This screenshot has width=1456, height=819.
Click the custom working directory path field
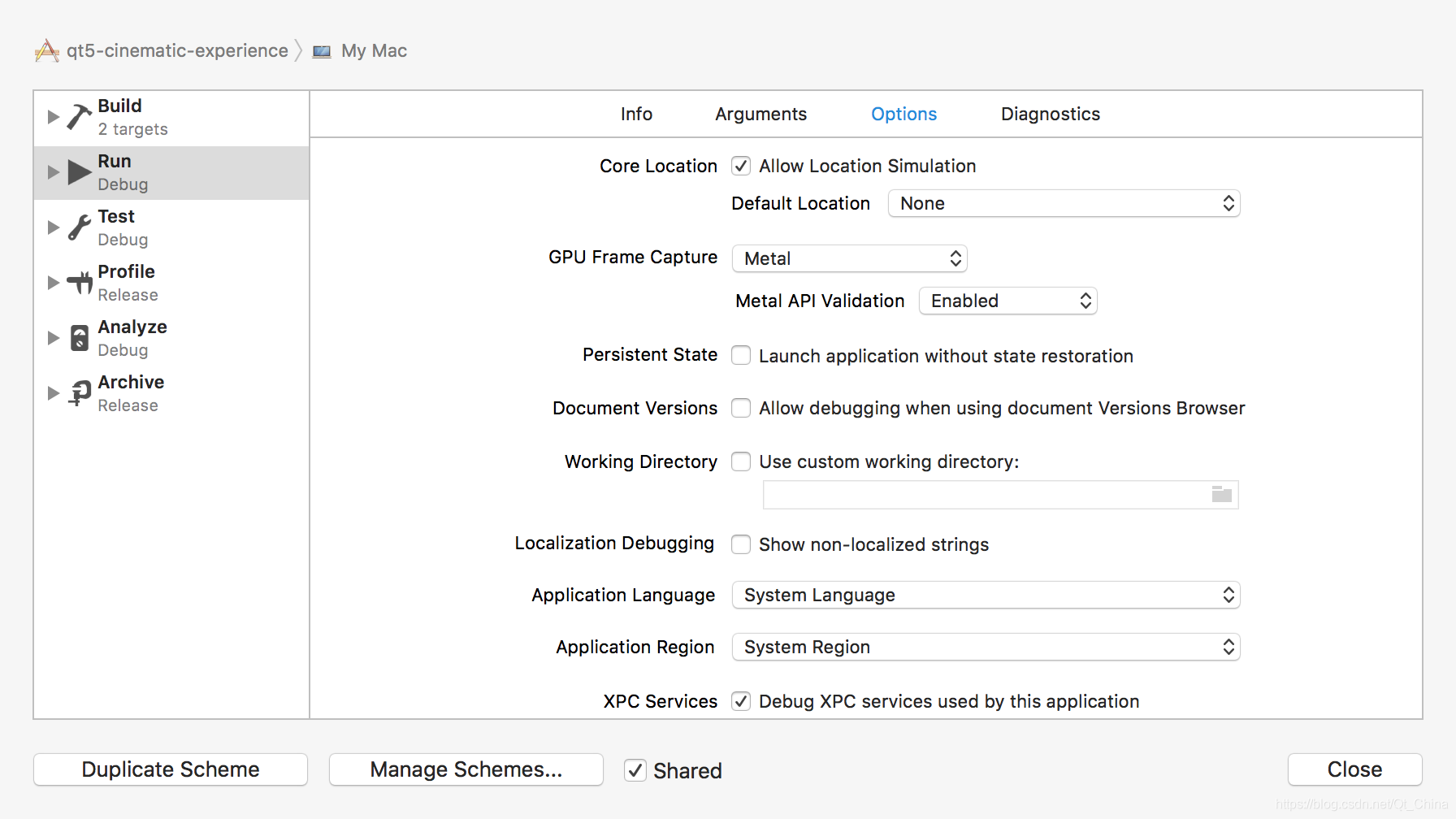coord(985,494)
